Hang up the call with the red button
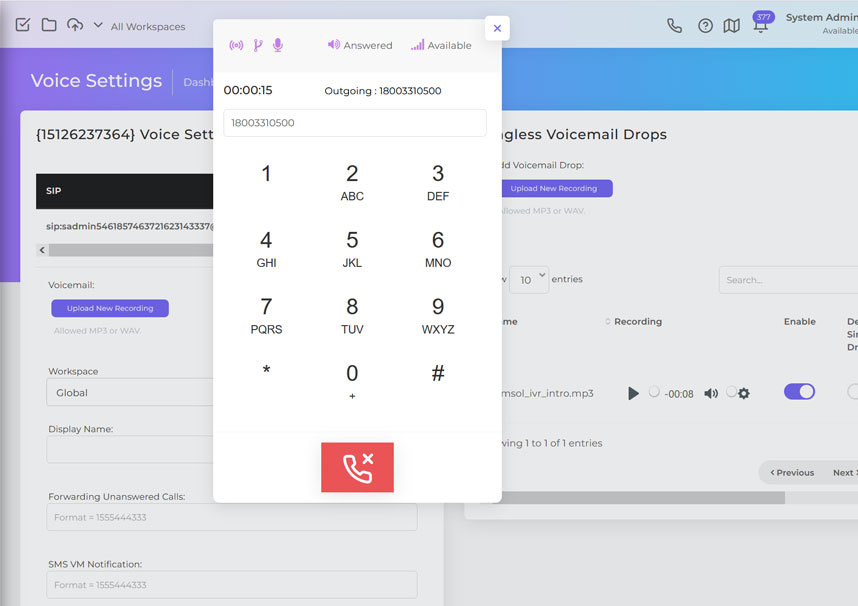Image resolution: width=858 pixels, height=606 pixels. 357,467
